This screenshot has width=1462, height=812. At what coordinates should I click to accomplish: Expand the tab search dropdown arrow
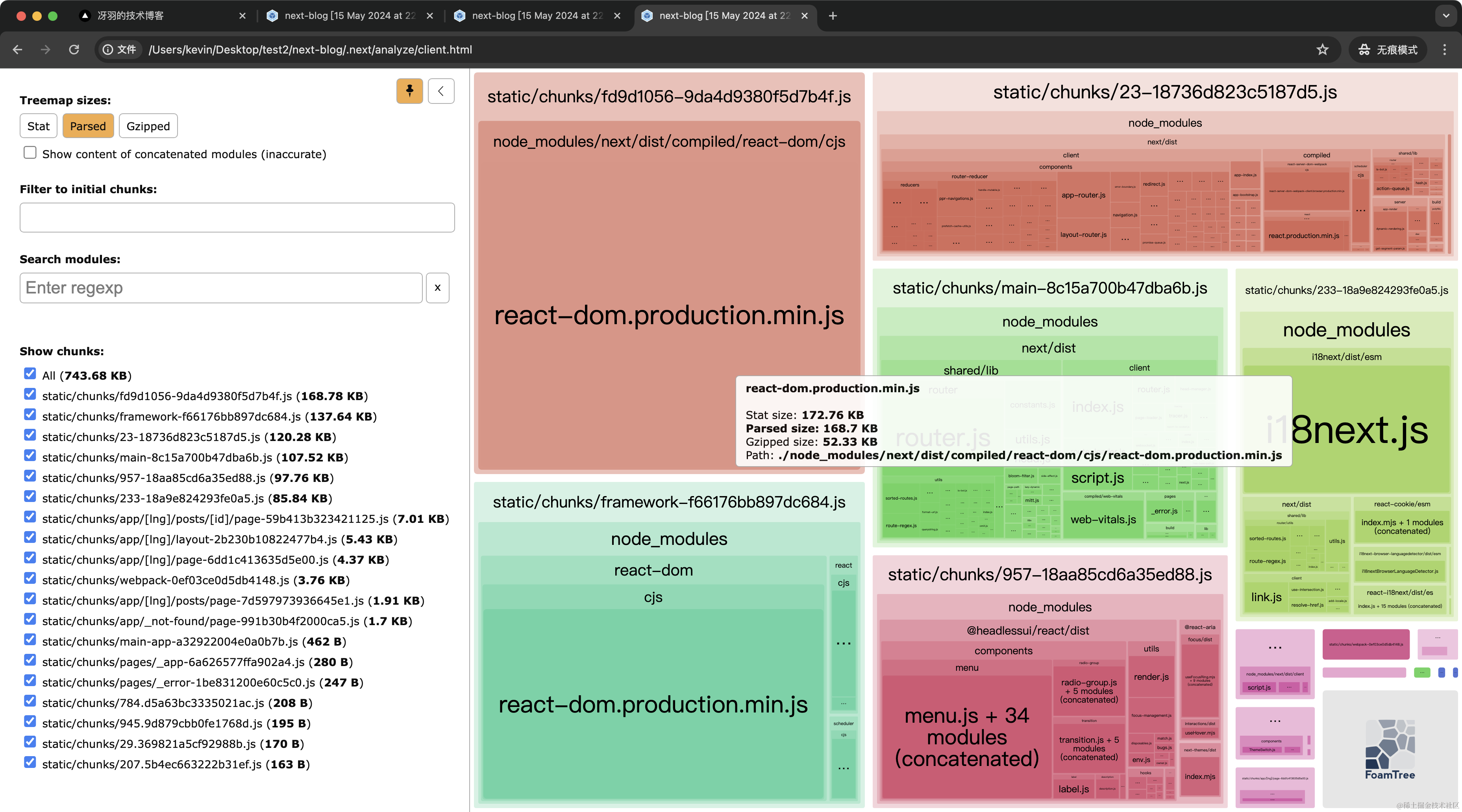pos(1445,16)
